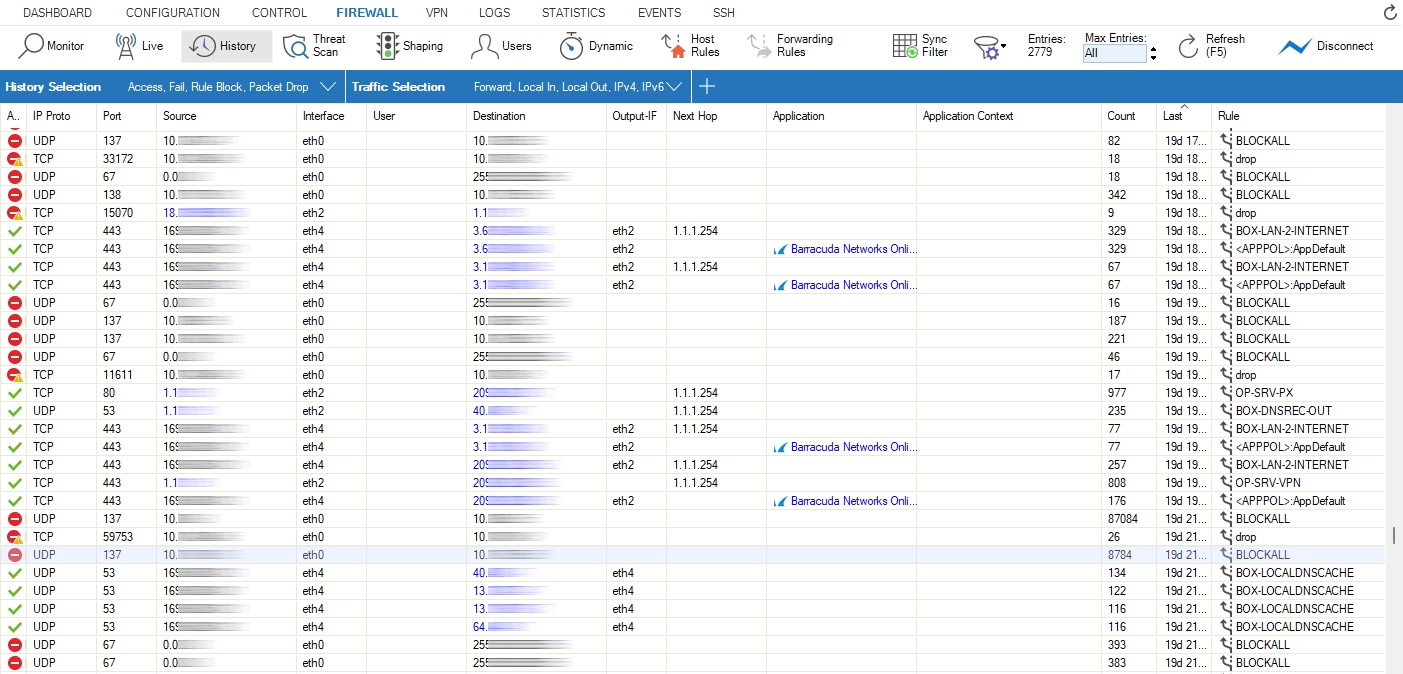Open Threat Scan view

(315, 46)
